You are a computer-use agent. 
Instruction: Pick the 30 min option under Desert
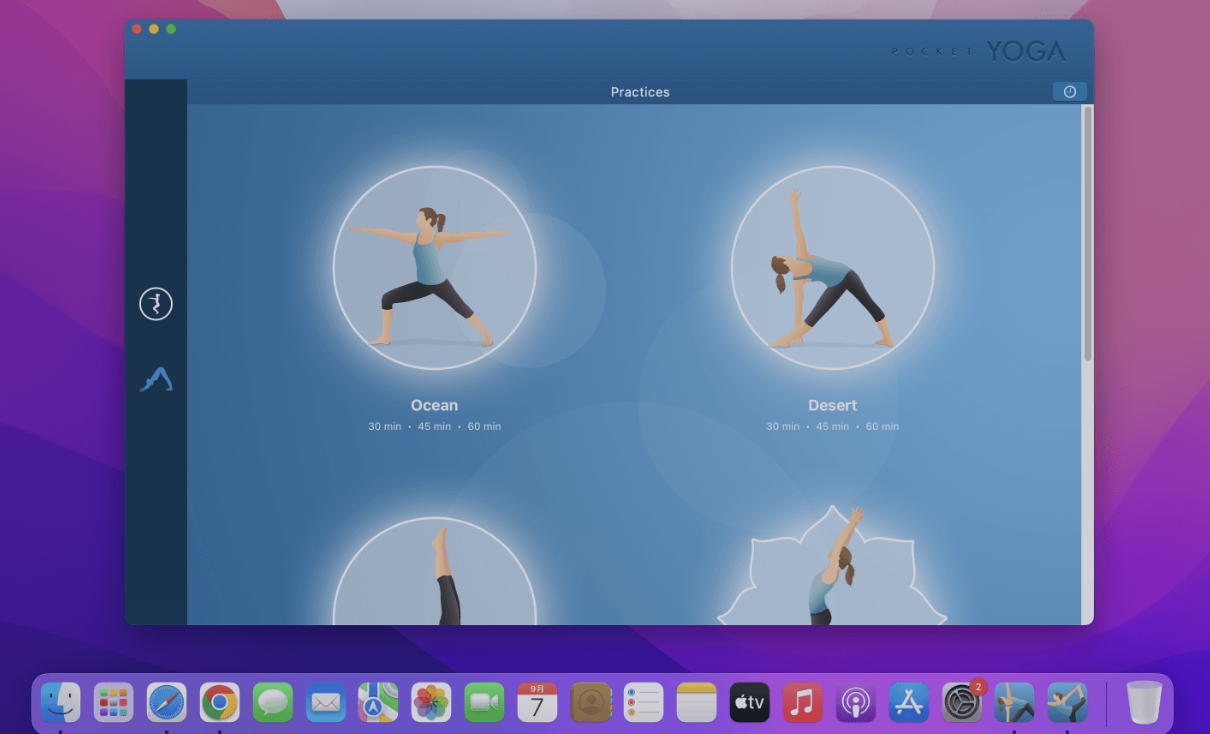coord(783,426)
